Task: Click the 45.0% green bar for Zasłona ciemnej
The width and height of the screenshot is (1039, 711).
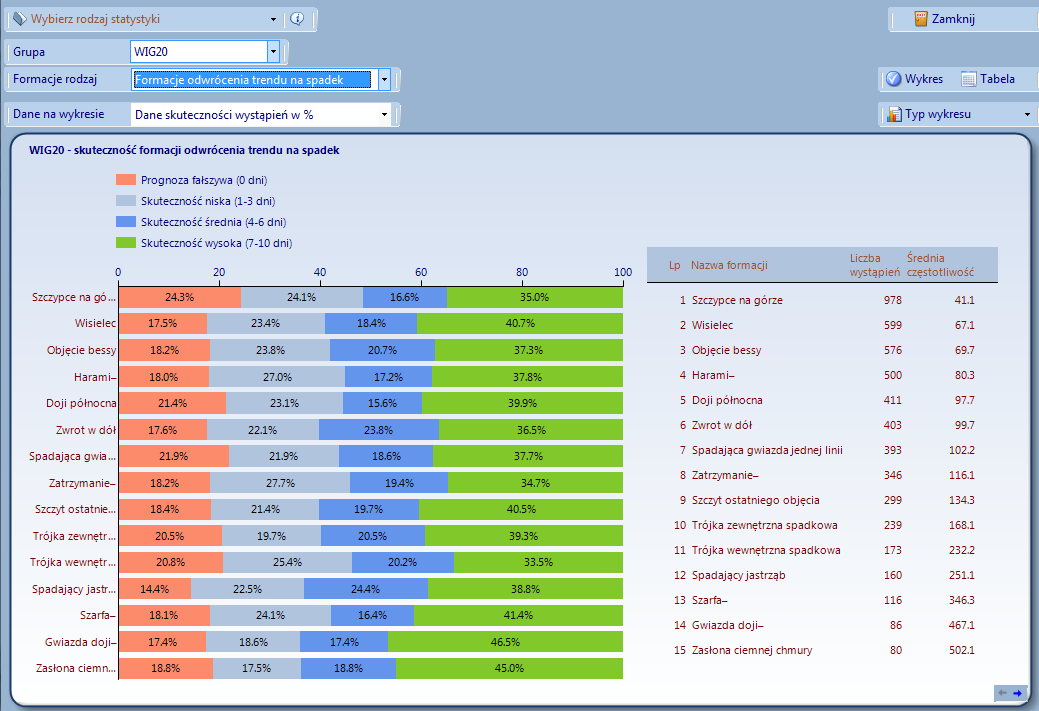Action: point(510,669)
